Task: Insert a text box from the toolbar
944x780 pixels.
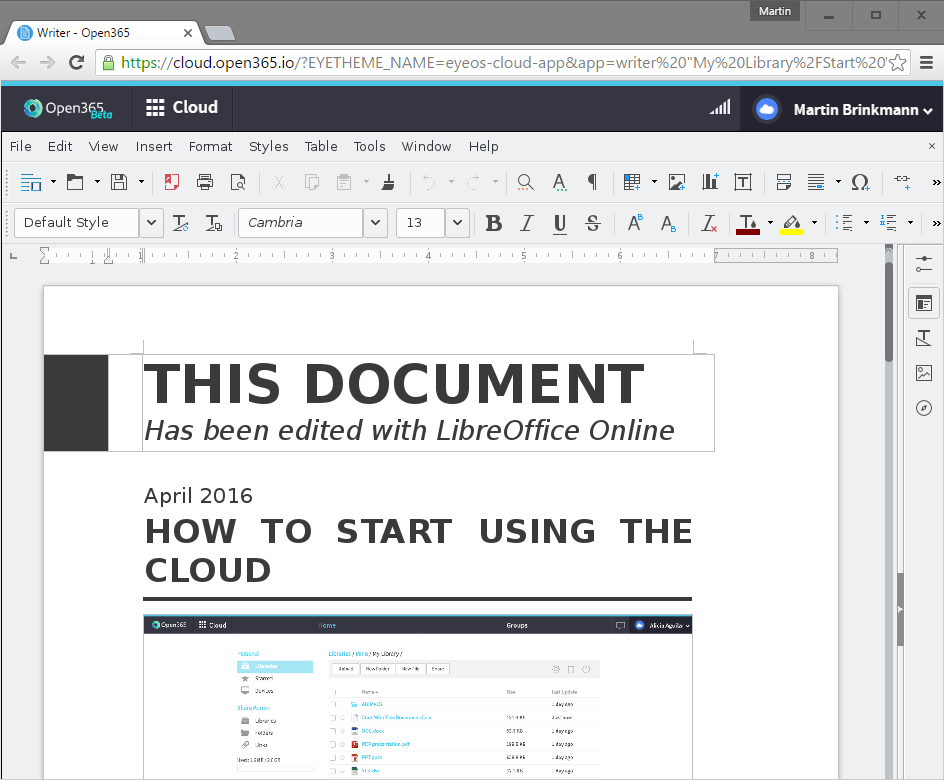Action: [742, 182]
